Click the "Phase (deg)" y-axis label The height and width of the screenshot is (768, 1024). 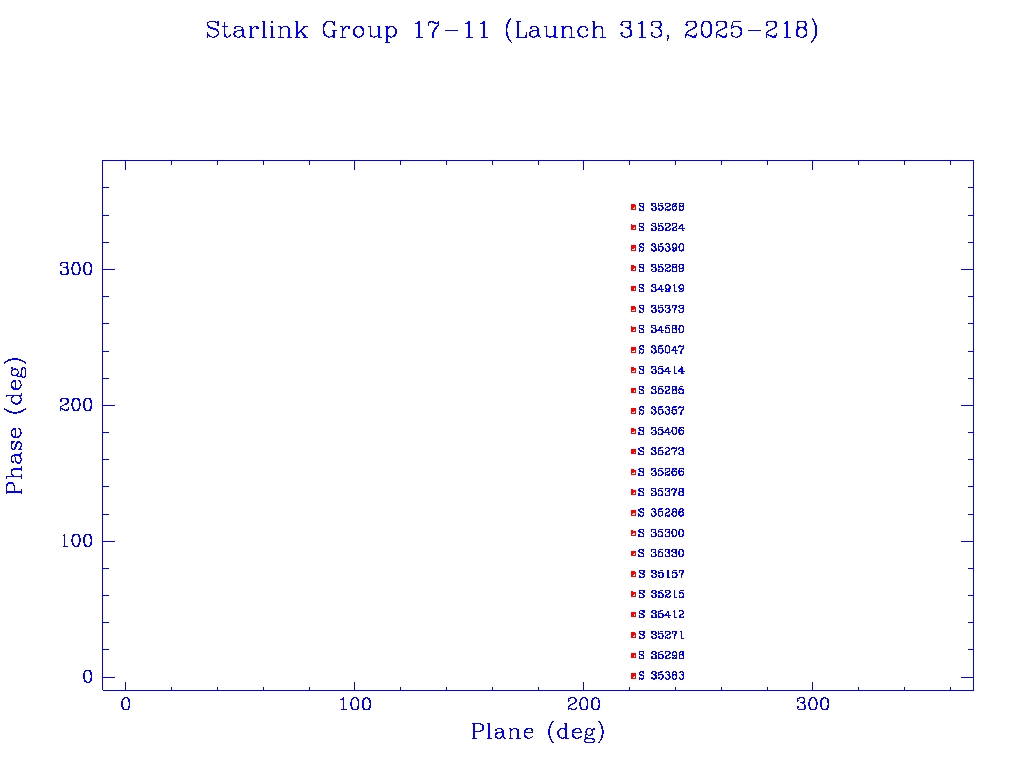pyautogui.click(x=15, y=425)
